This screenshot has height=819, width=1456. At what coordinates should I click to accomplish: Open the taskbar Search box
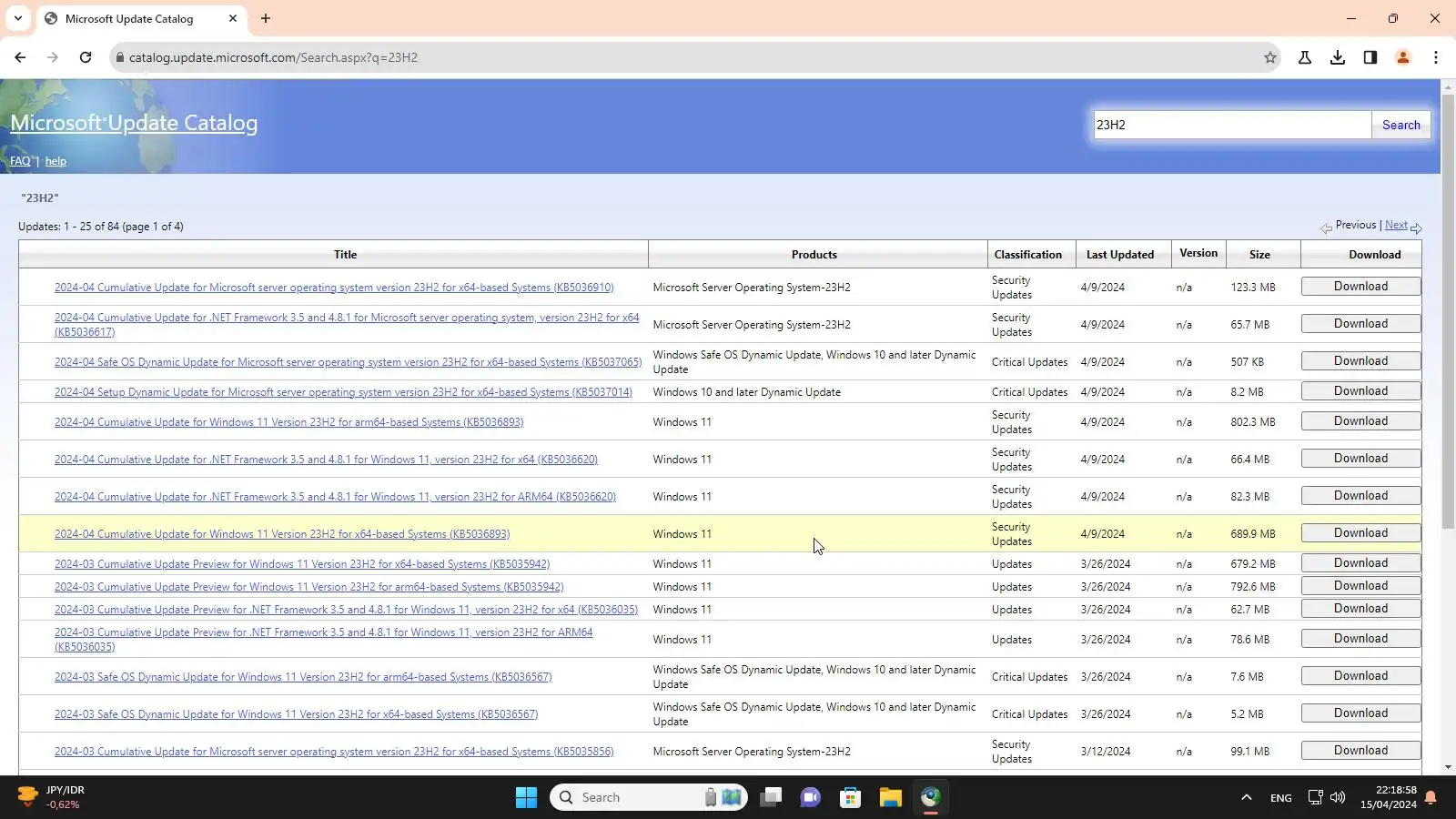coord(648,797)
